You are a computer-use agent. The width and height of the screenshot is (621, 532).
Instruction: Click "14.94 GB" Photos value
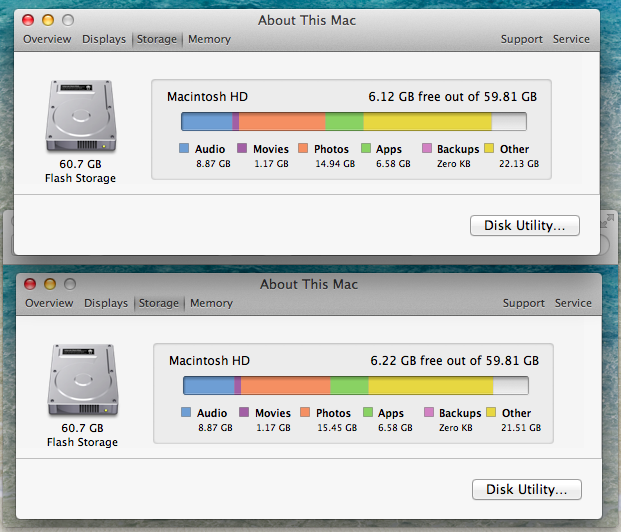pos(335,164)
